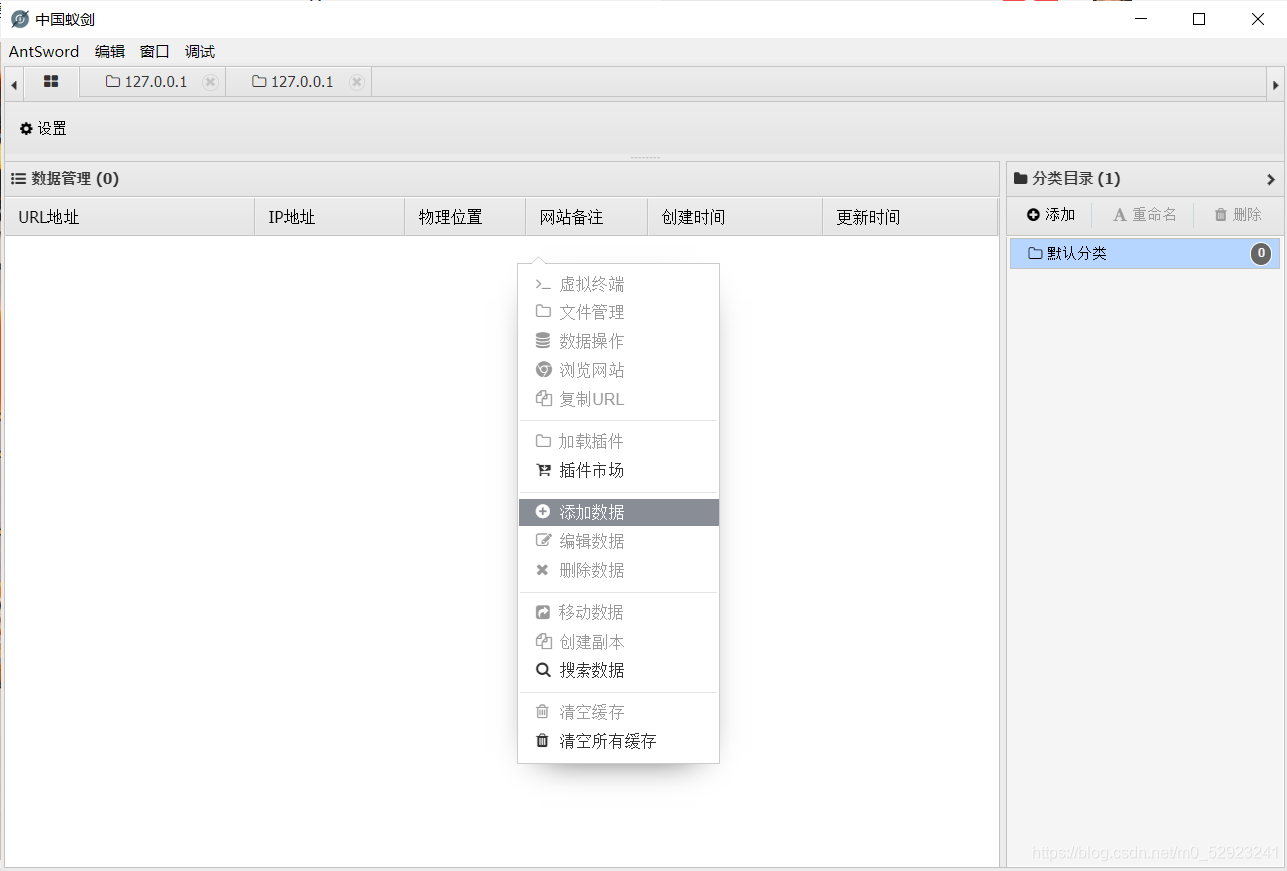Choose 编辑数据 in context menu

pos(618,541)
